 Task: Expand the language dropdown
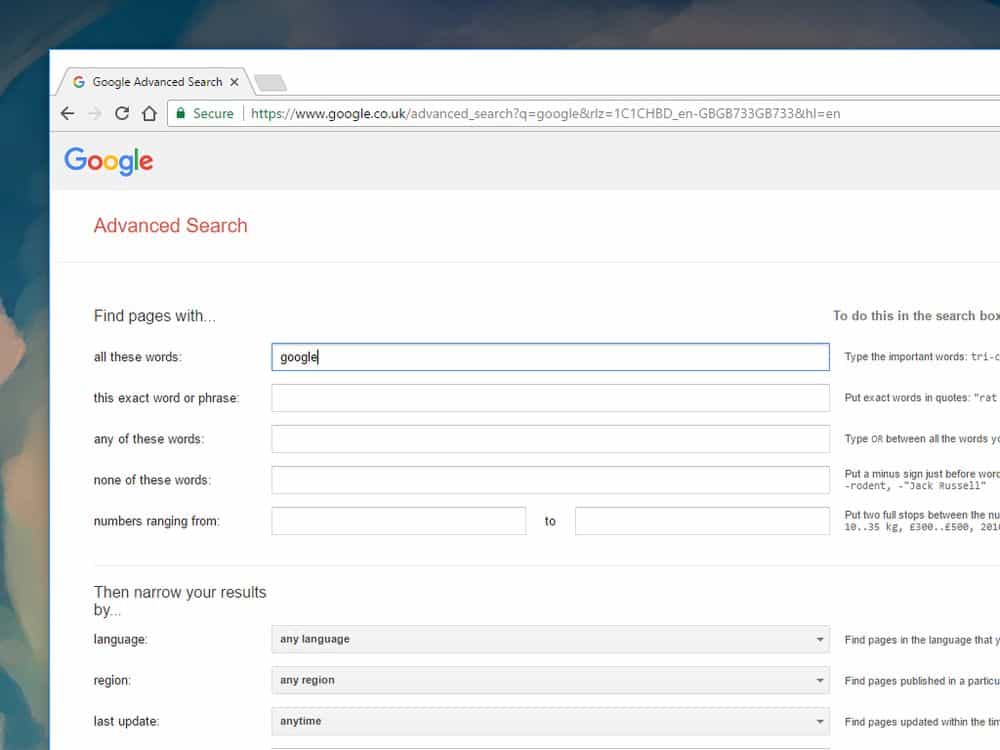[549, 639]
